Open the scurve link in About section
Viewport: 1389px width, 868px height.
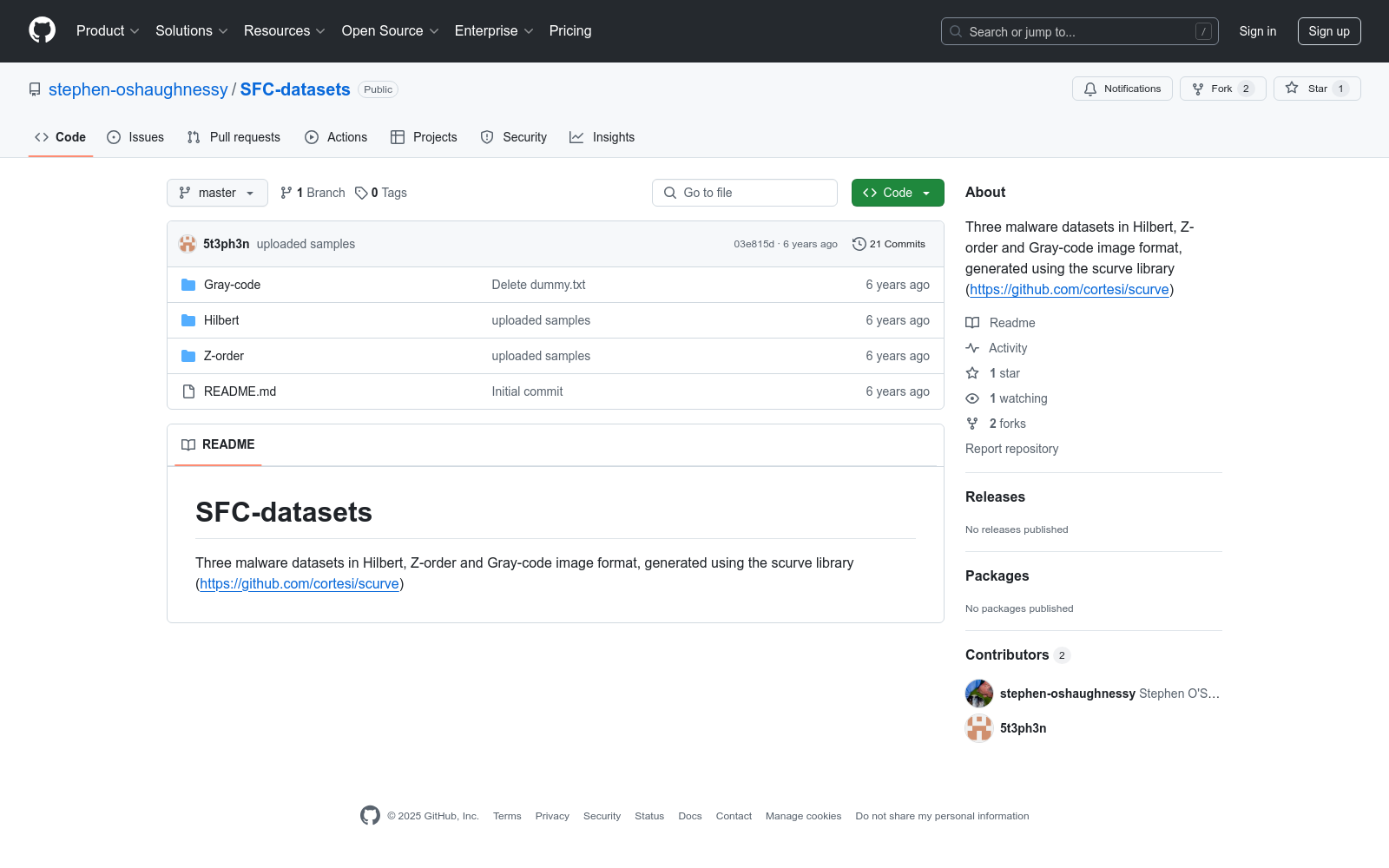click(1070, 290)
